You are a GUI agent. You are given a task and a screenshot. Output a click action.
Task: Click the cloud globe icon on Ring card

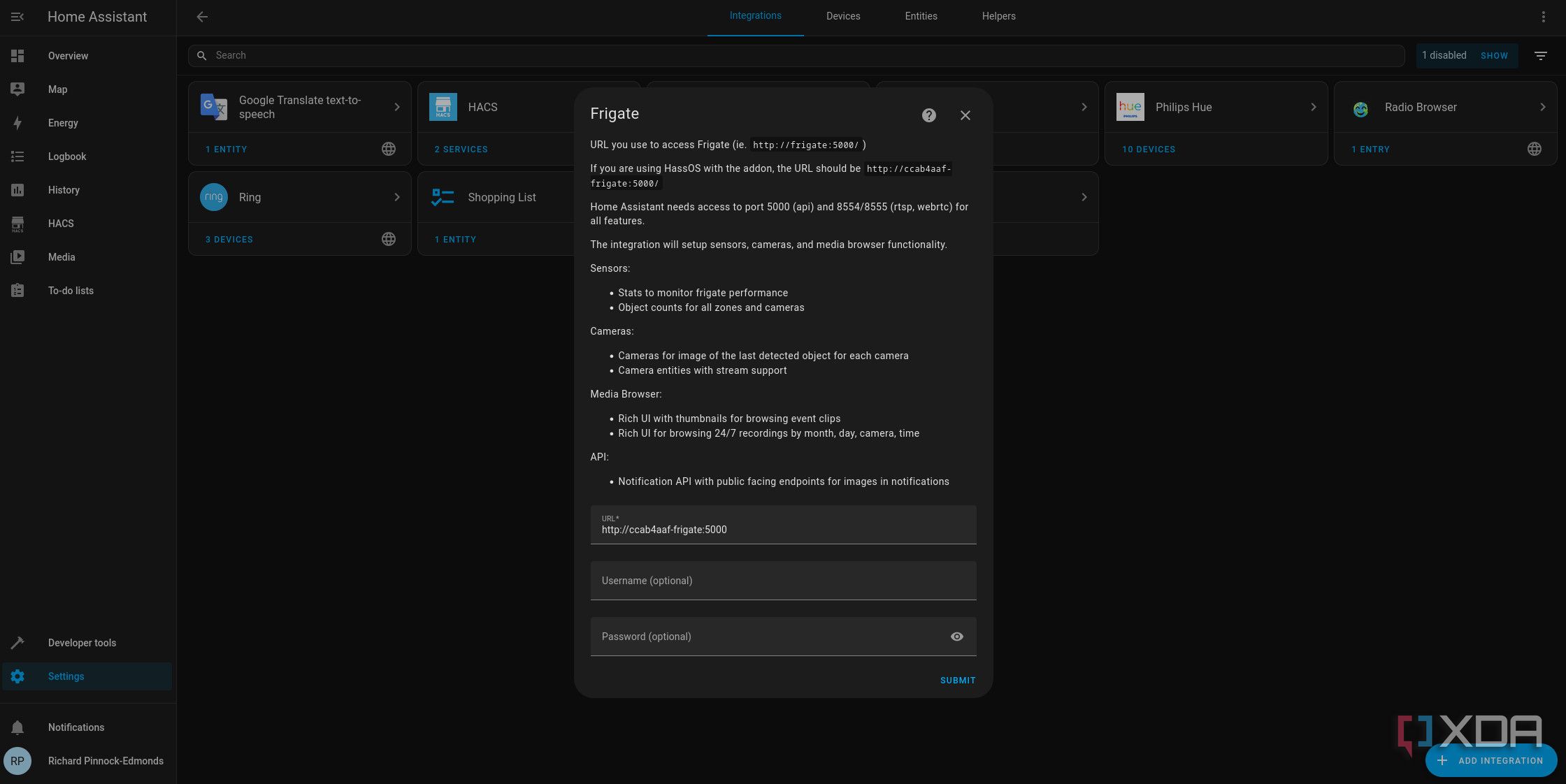tap(389, 240)
